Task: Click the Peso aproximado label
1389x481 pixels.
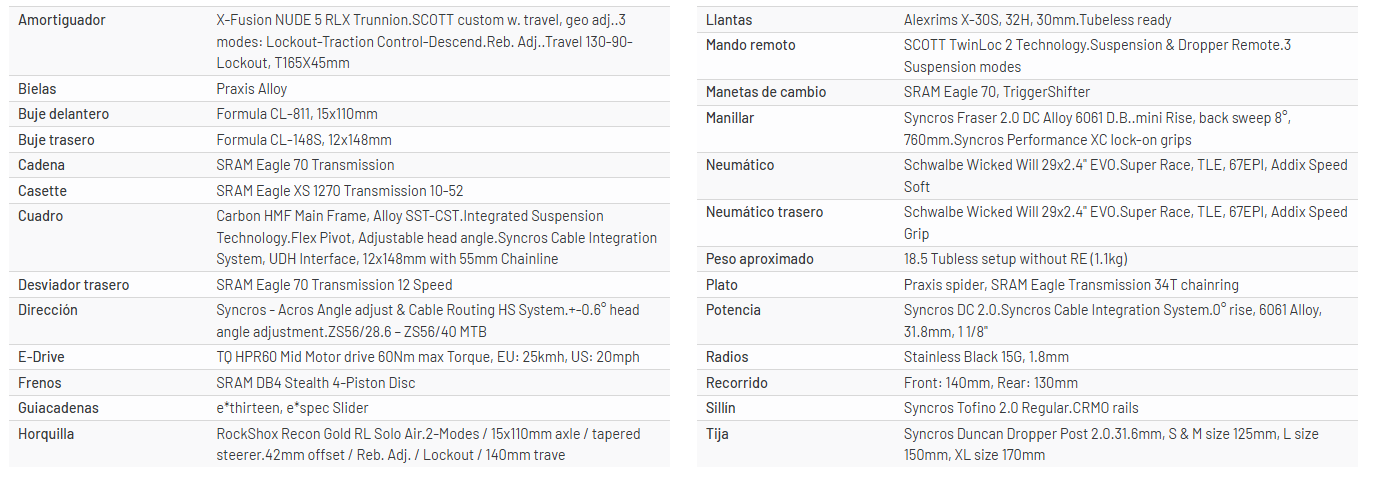Action: coord(759,259)
